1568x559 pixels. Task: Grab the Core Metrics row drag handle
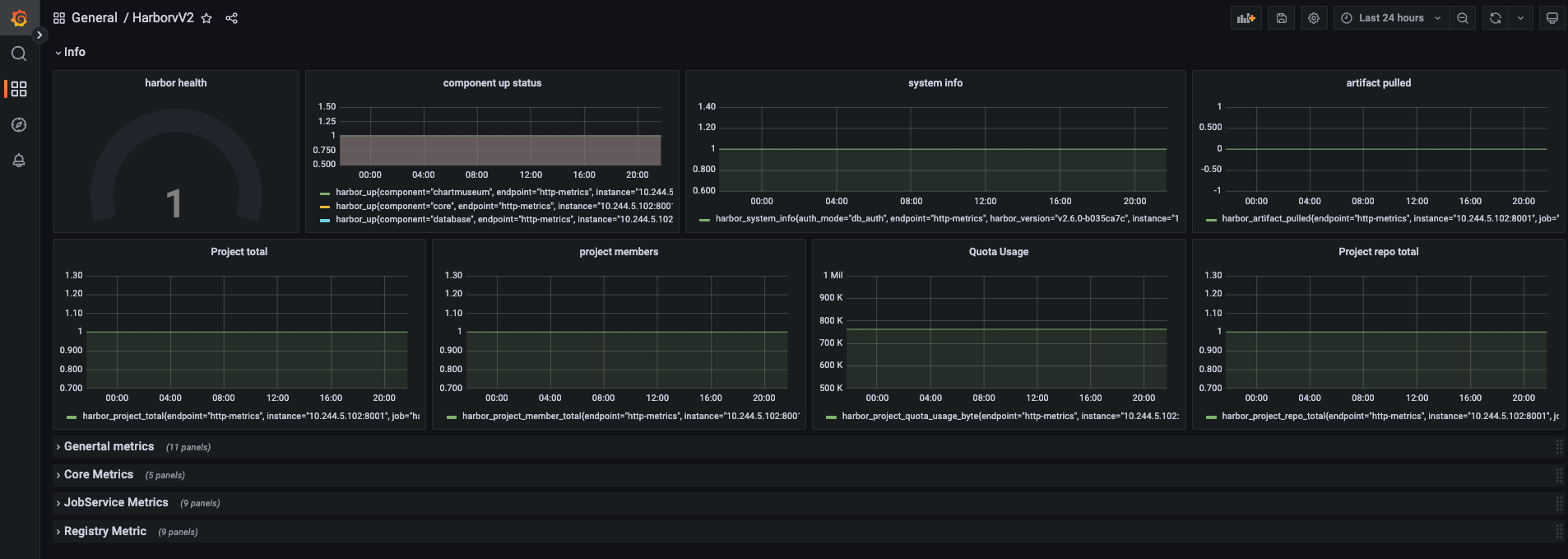(1559, 475)
